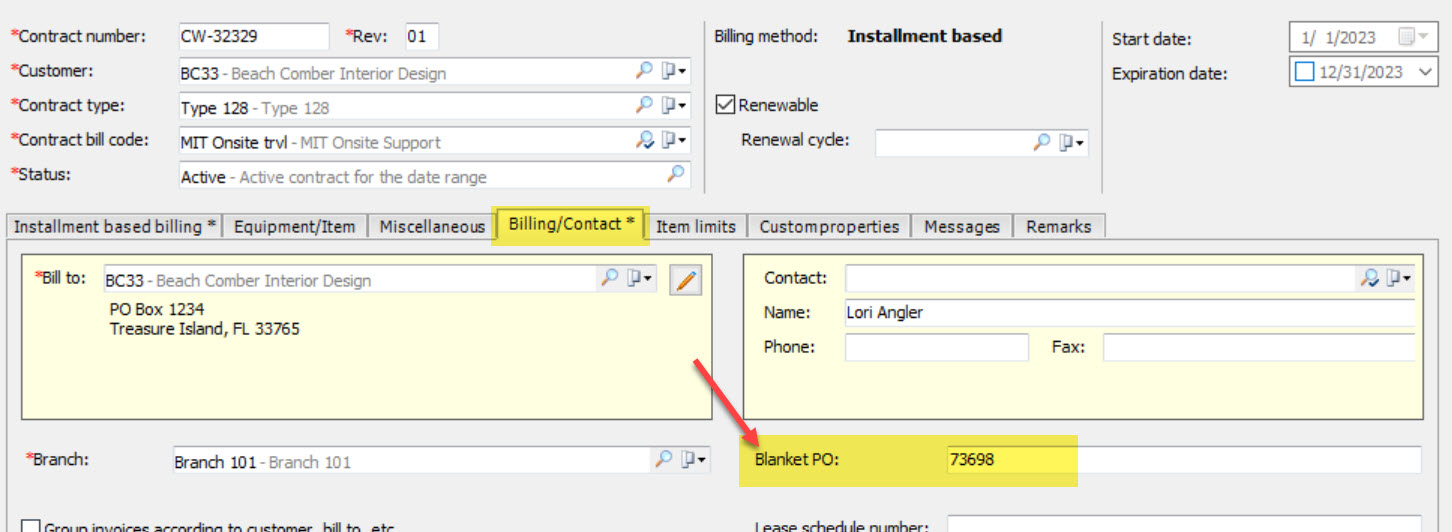Screen dimensions: 1452x532
Task: Open the Miscellaneous tab
Action: click(432, 226)
